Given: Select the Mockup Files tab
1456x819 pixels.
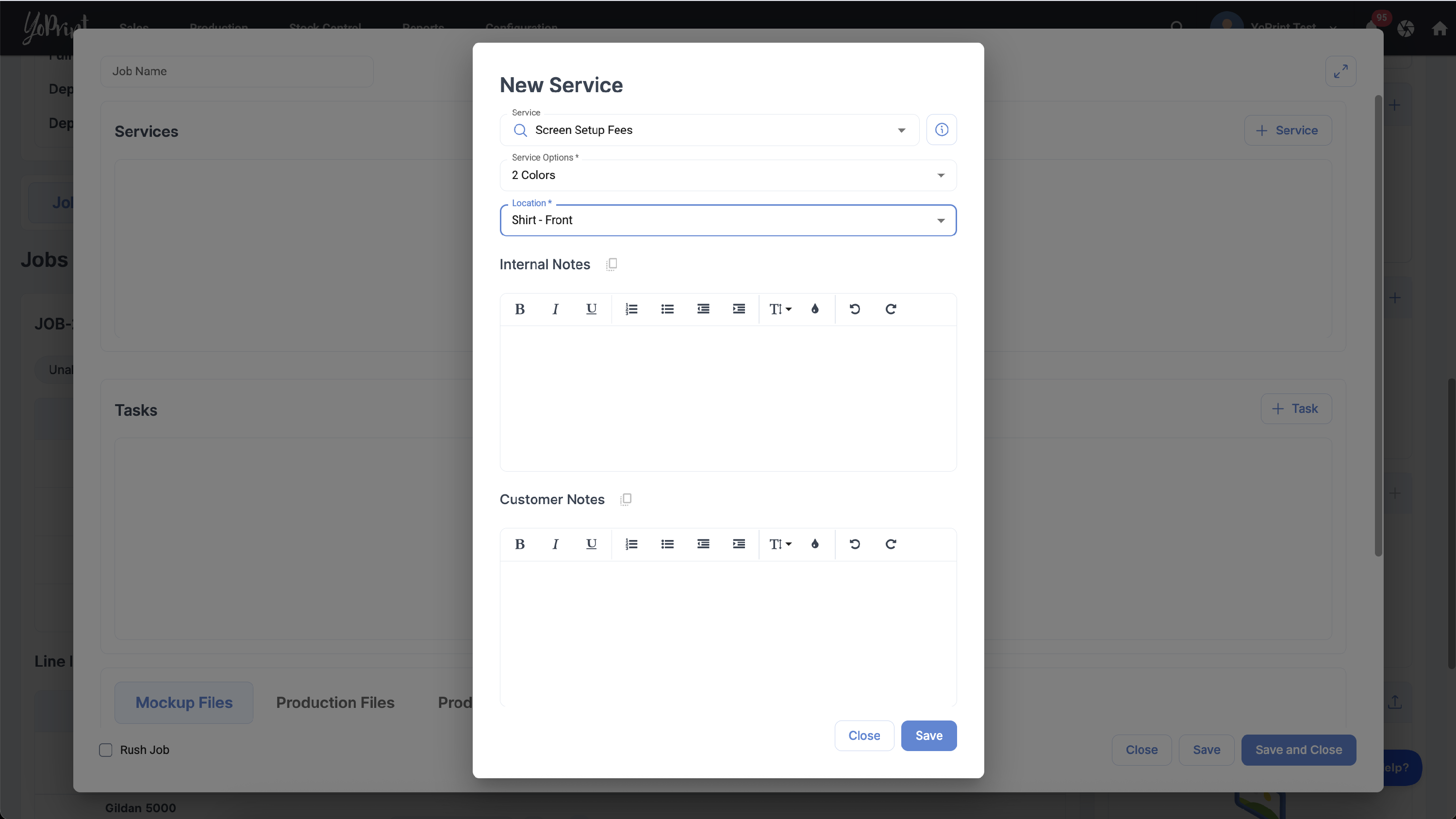Looking at the screenshot, I should coord(183,703).
